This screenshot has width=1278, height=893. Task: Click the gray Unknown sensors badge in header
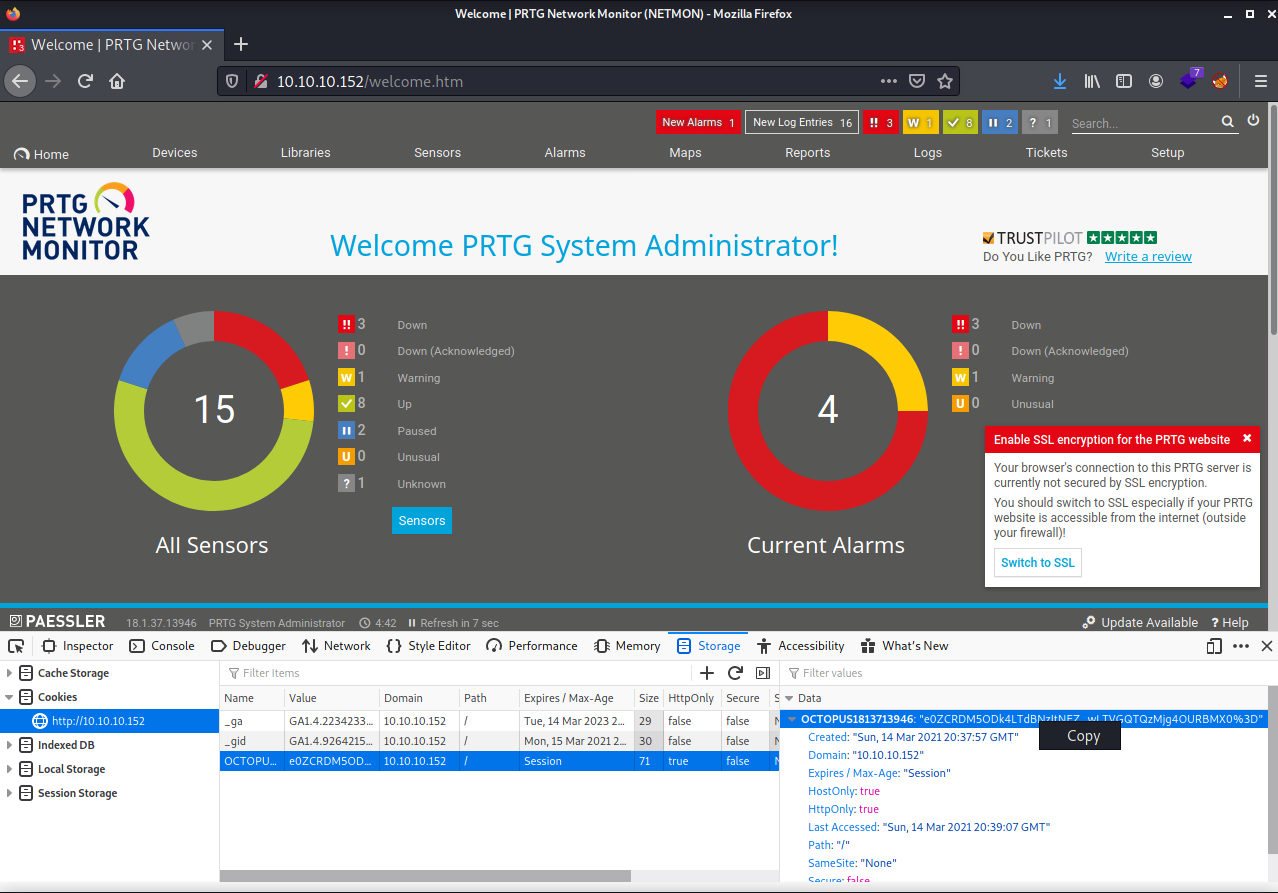1040,122
